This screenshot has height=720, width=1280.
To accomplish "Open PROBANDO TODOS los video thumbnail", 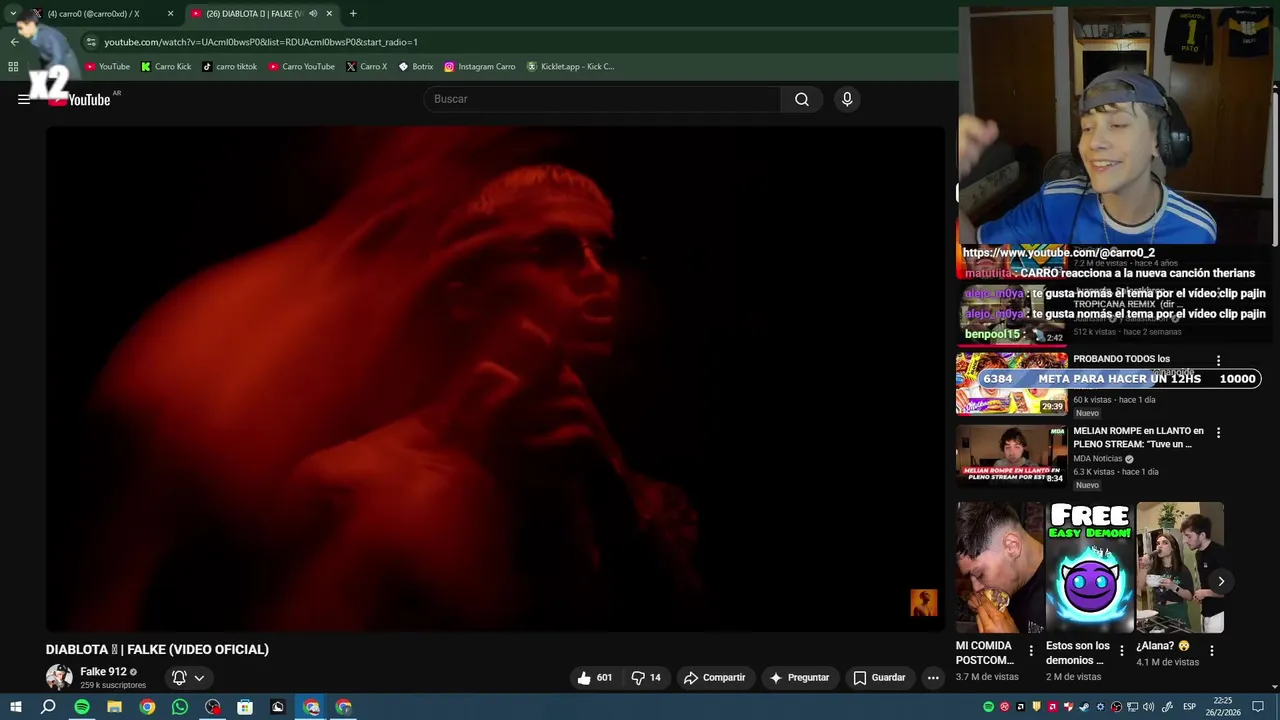I will point(1011,383).
